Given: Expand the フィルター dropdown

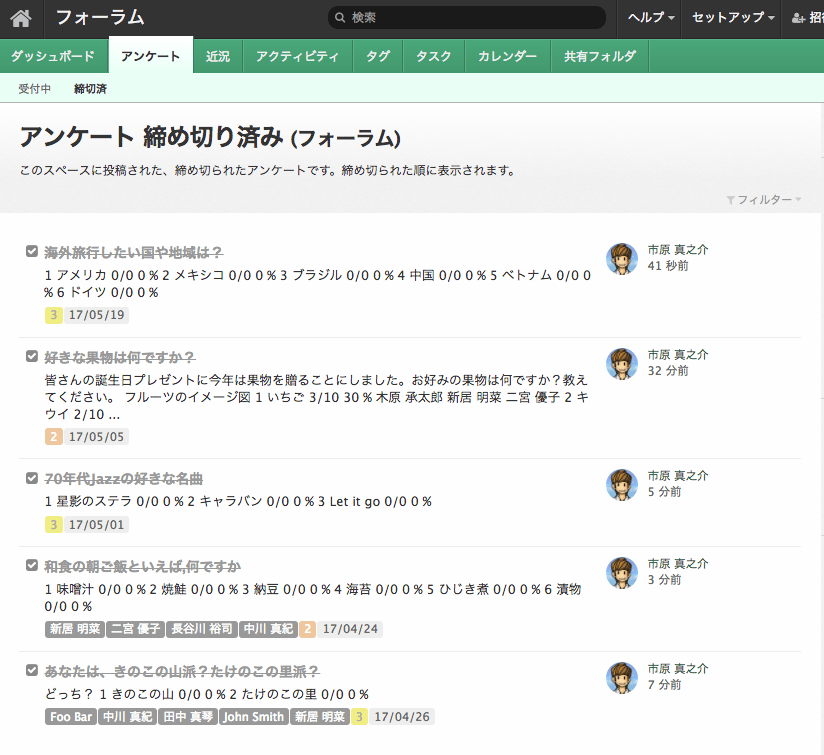Looking at the screenshot, I should click(764, 200).
